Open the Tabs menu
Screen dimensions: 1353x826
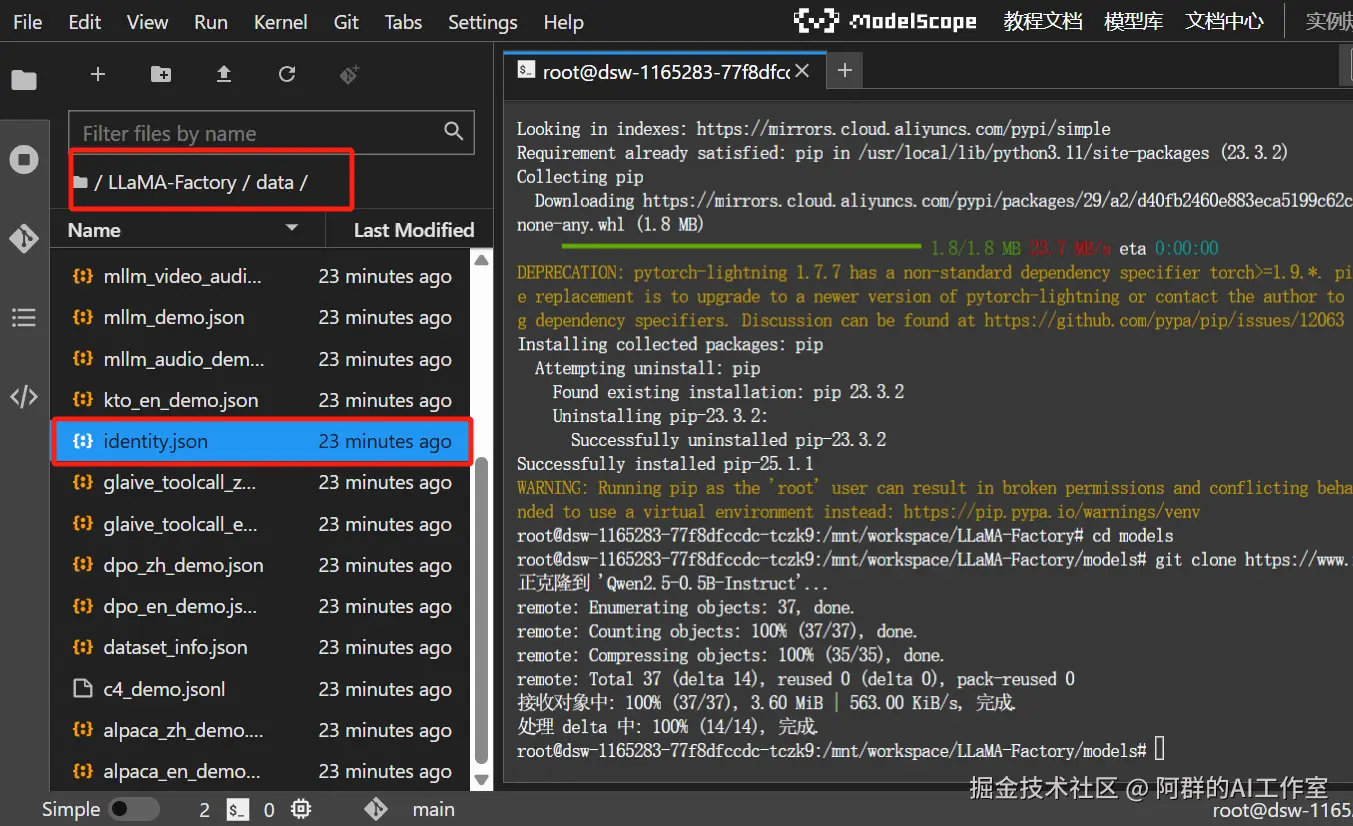coord(403,22)
